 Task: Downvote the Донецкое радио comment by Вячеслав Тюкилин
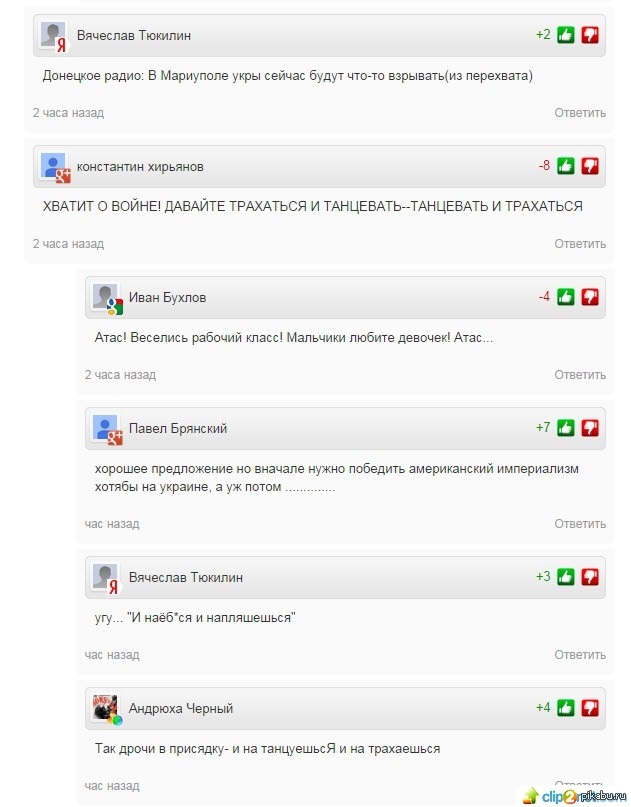click(590, 35)
